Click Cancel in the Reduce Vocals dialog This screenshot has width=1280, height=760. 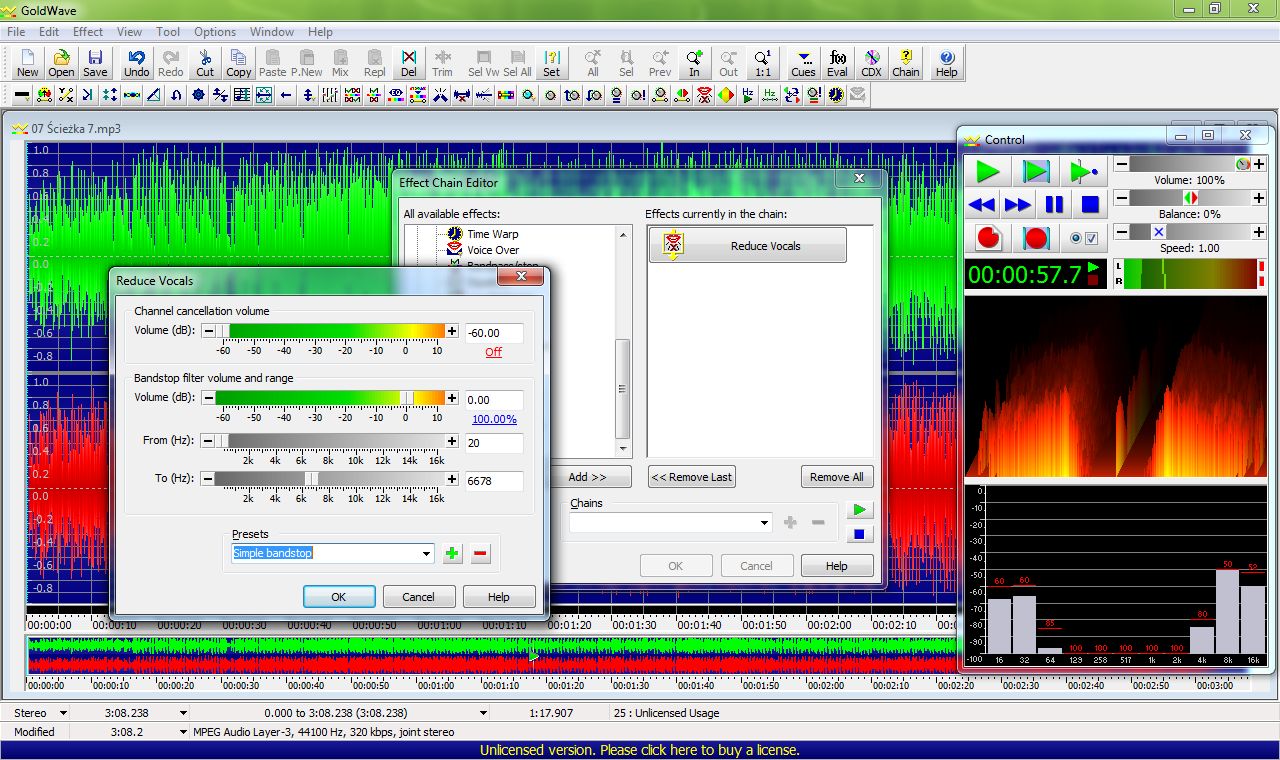419,597
